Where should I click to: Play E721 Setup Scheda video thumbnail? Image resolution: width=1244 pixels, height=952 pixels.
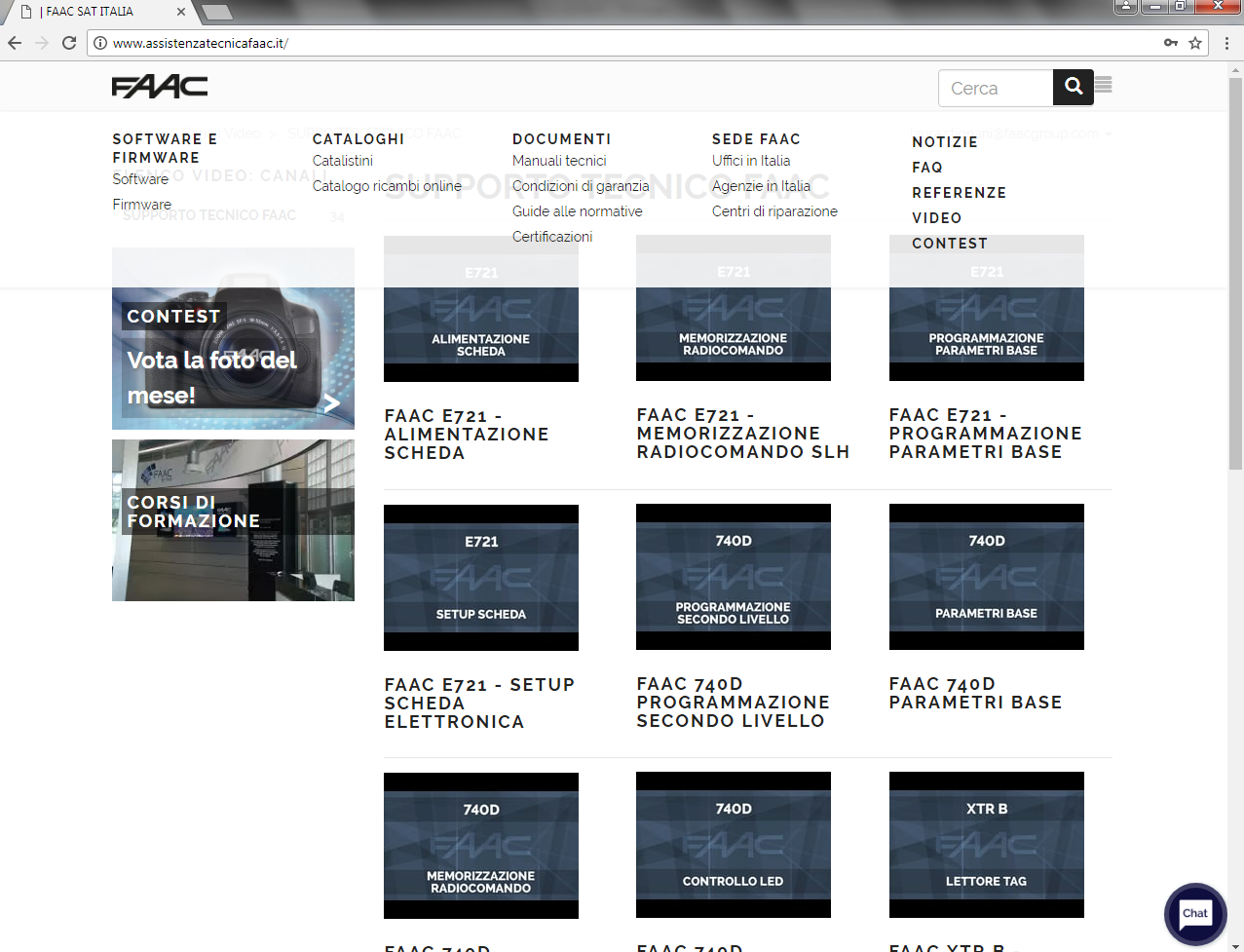tap(481, 578)
